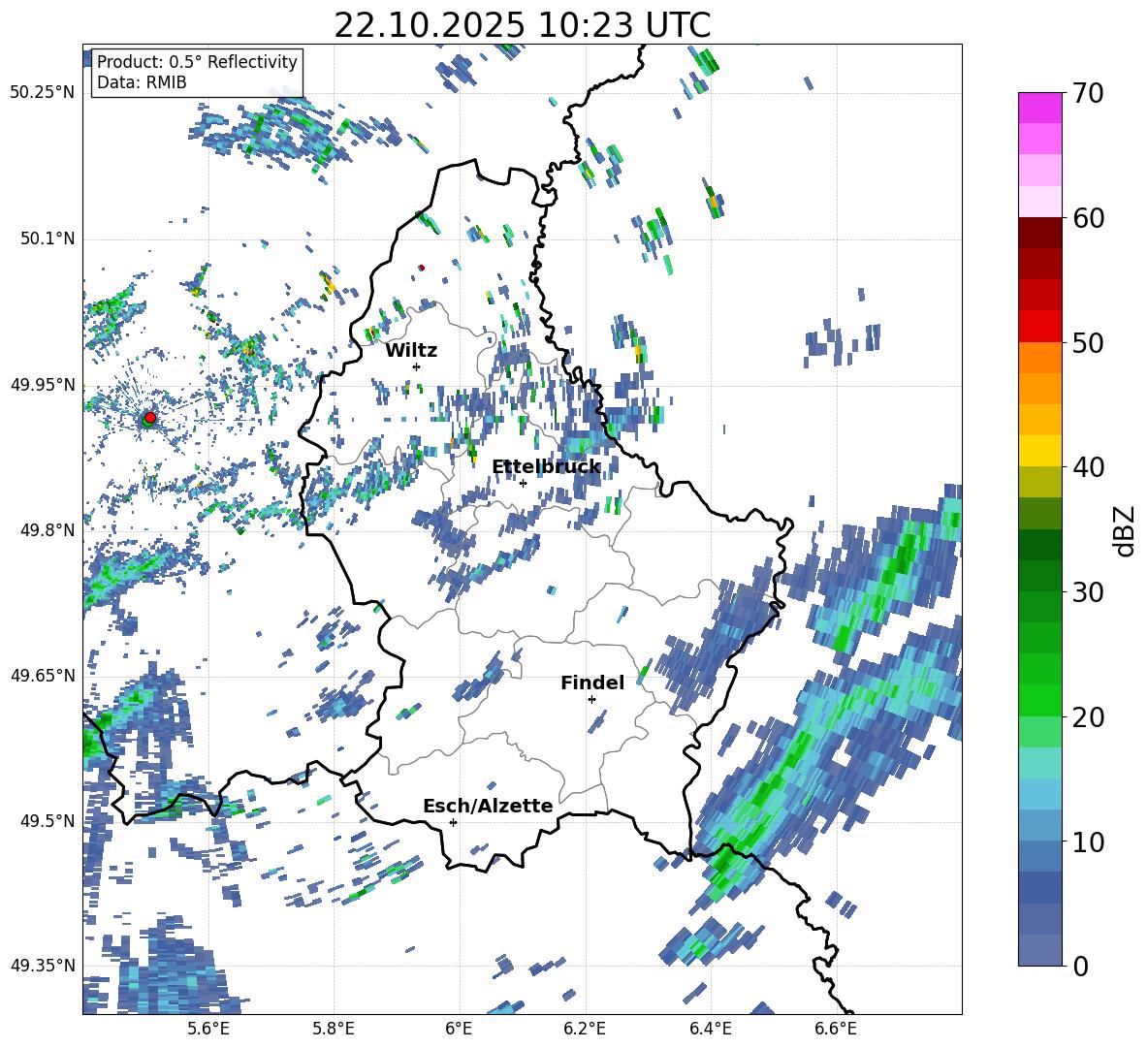Click the cross marker below Ettelbruck
The height and width of the screenshot is (1048, 1148).
[523, 483]
